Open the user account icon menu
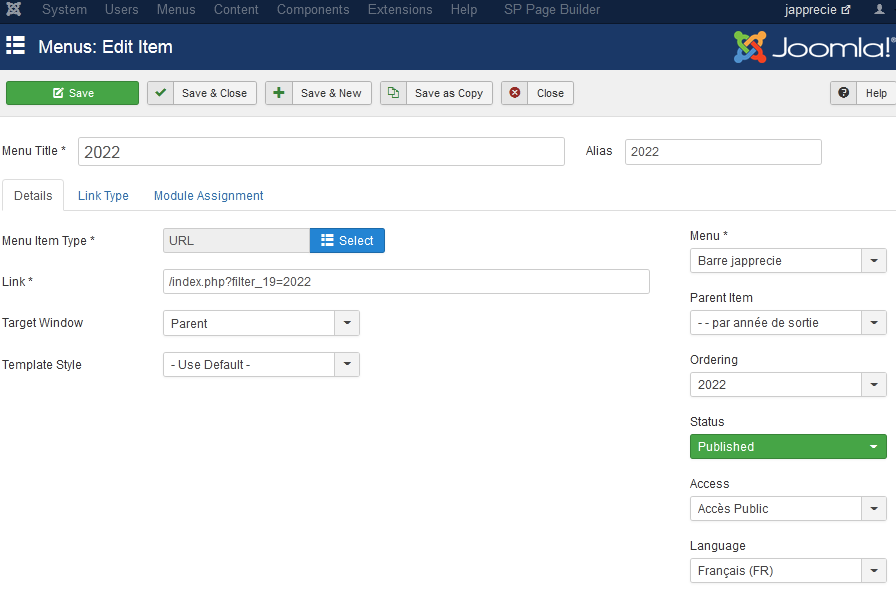The image size is (896, 590). tap(879, 10)
